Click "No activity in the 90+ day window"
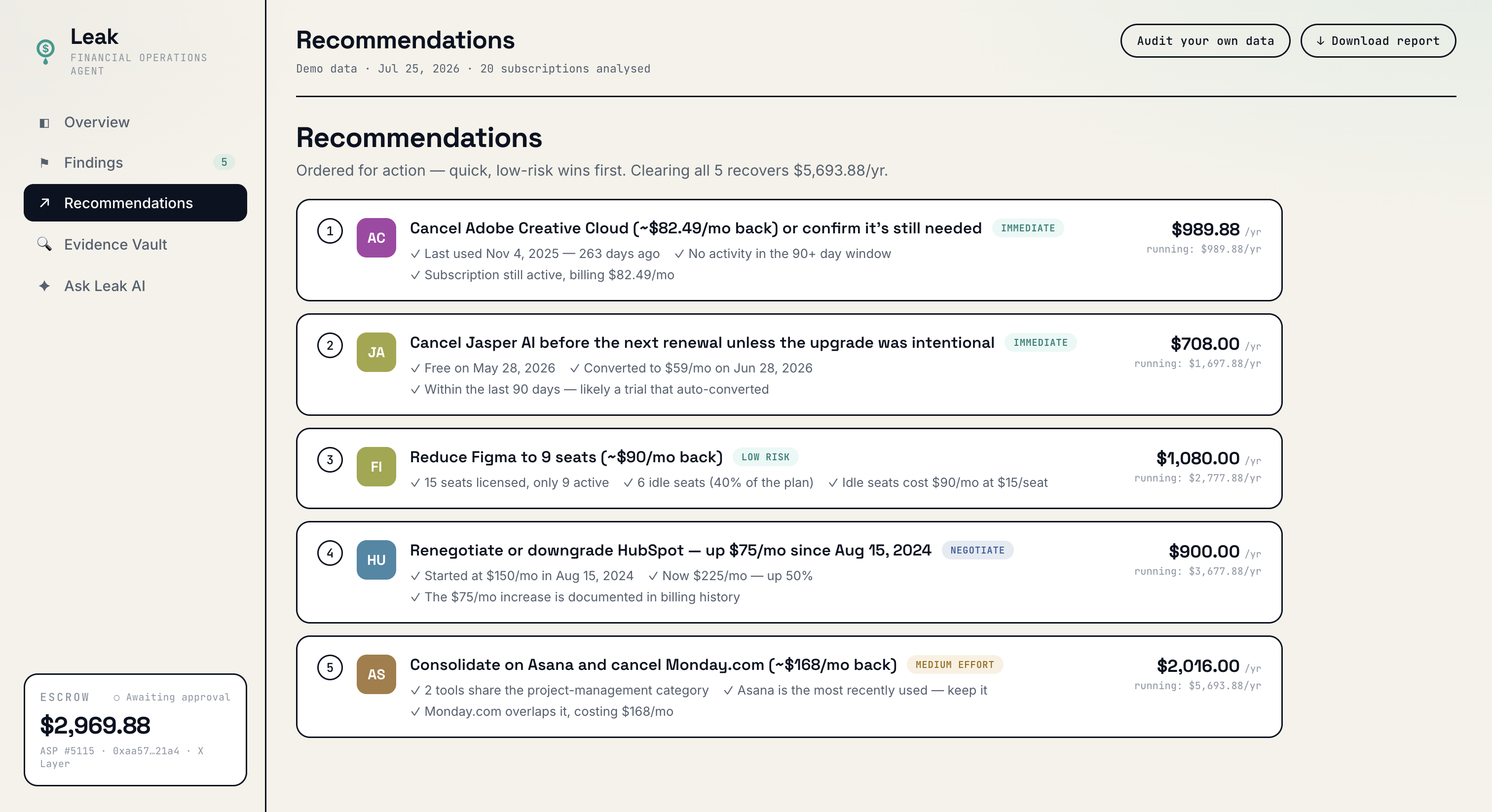The width and height of the screenshot is (1492, 812). 783,254
